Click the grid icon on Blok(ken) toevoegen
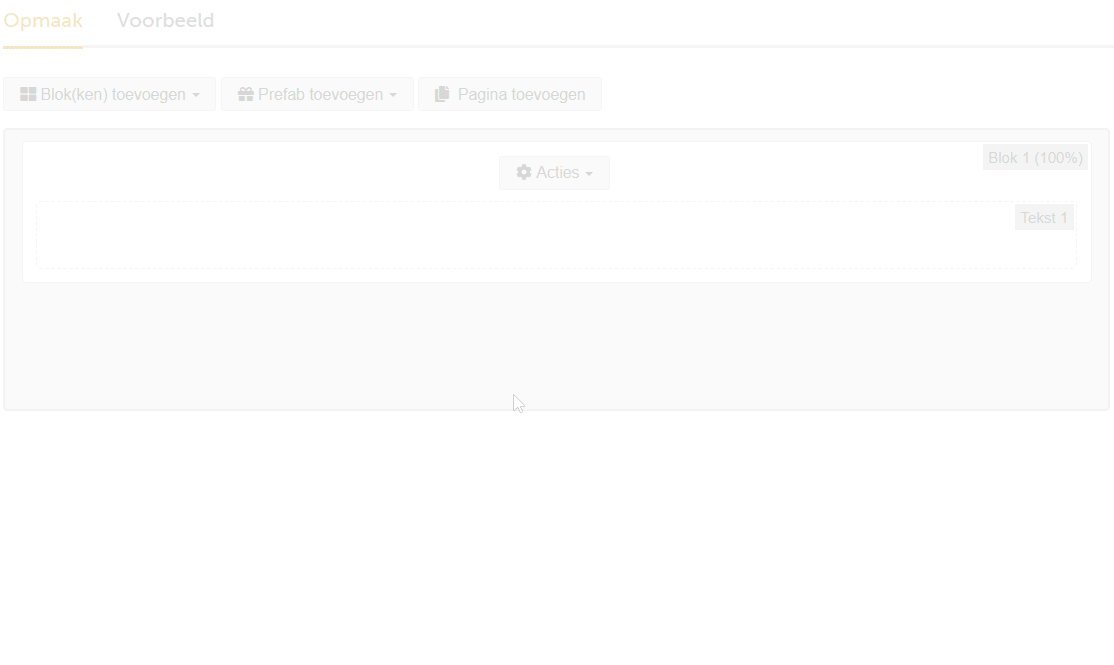 (x=28, y=94)
